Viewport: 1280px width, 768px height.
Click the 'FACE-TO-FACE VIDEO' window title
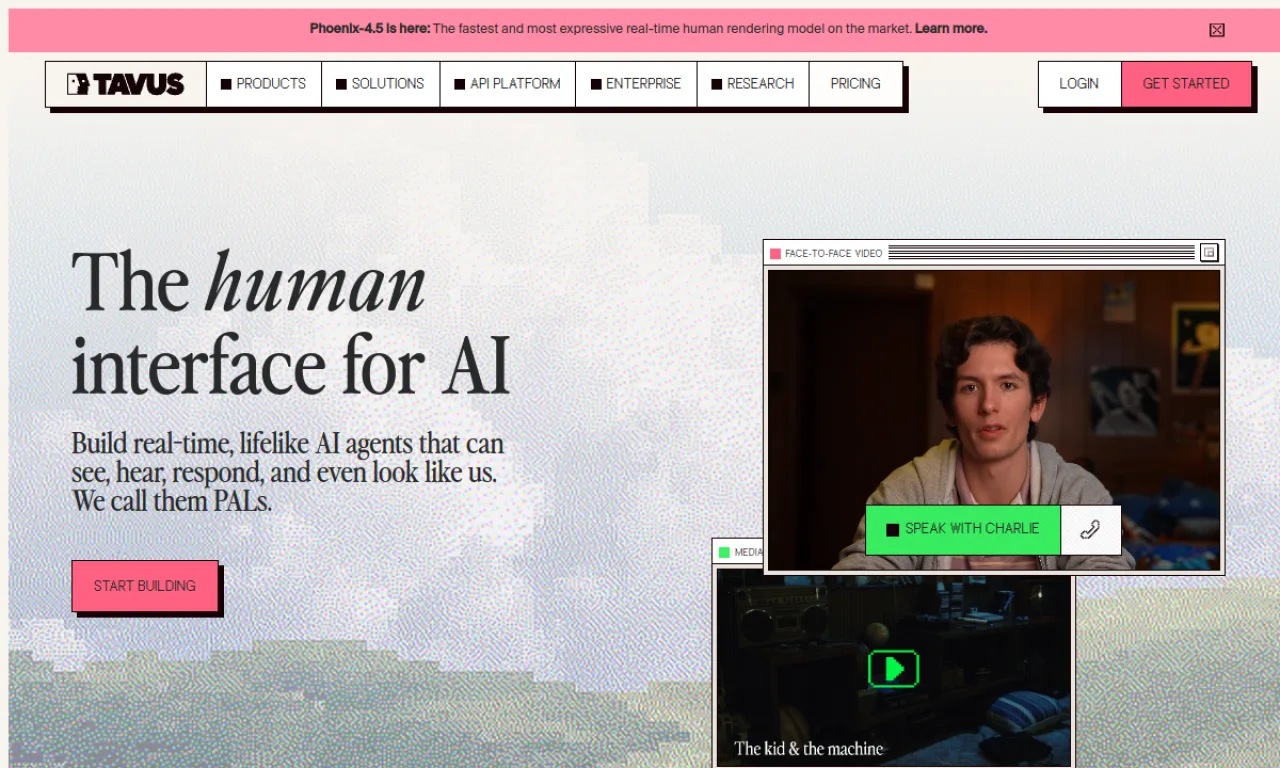pyautogui.click(x=834, y=254)
